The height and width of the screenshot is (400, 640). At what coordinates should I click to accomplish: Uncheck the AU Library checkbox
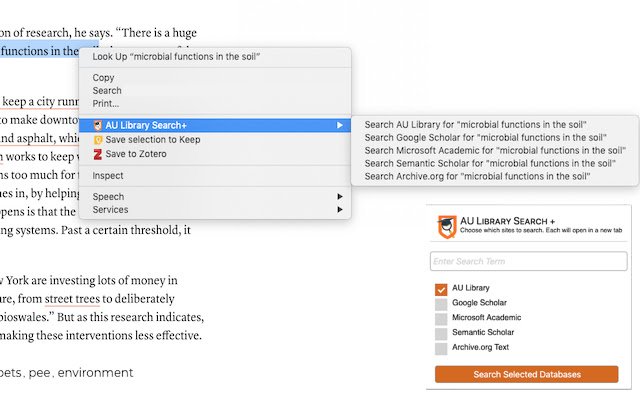point(441,288)
